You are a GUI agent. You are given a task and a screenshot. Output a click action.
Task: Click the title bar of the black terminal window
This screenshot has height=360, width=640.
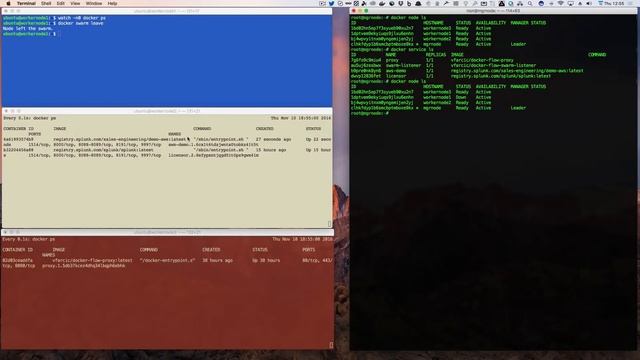coord(493,11)
